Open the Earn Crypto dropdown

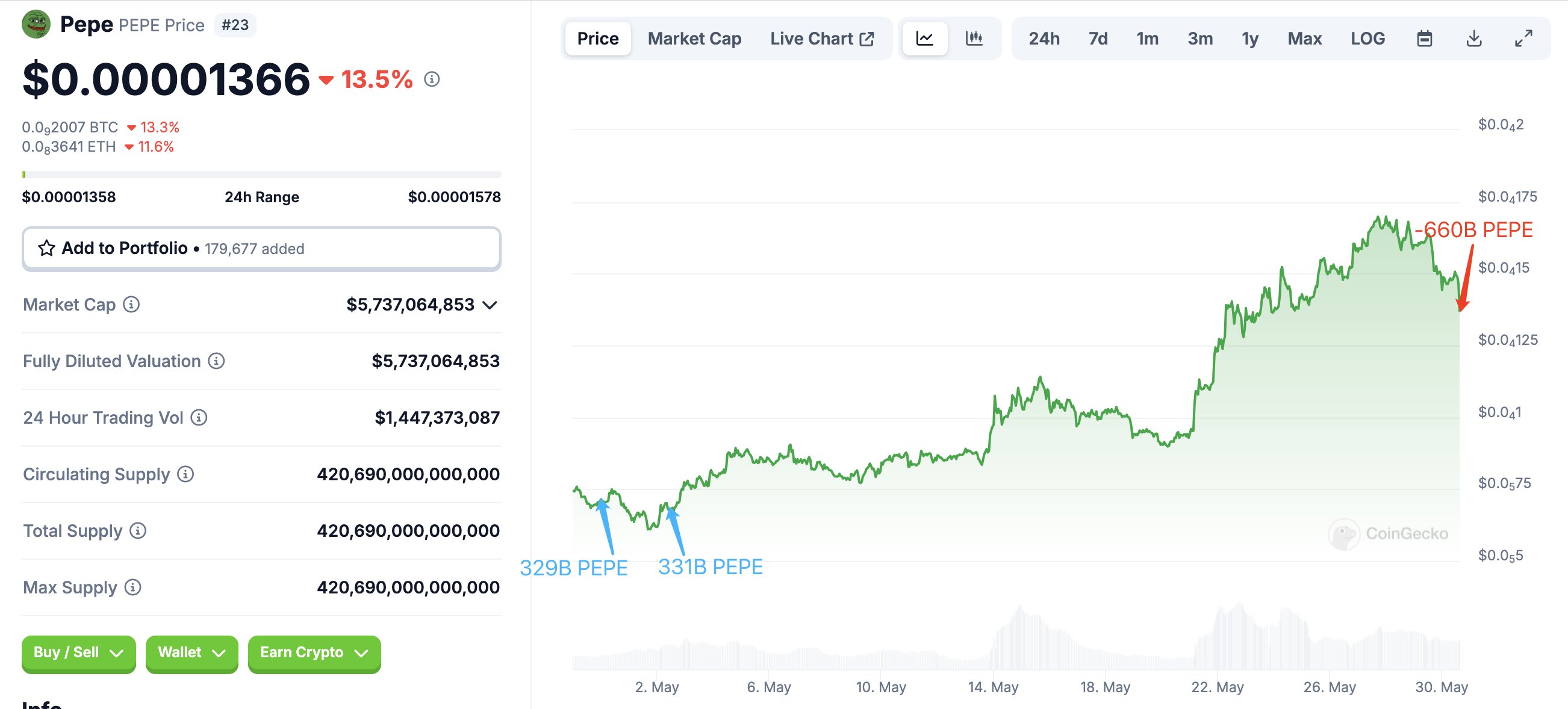[314, 652]
